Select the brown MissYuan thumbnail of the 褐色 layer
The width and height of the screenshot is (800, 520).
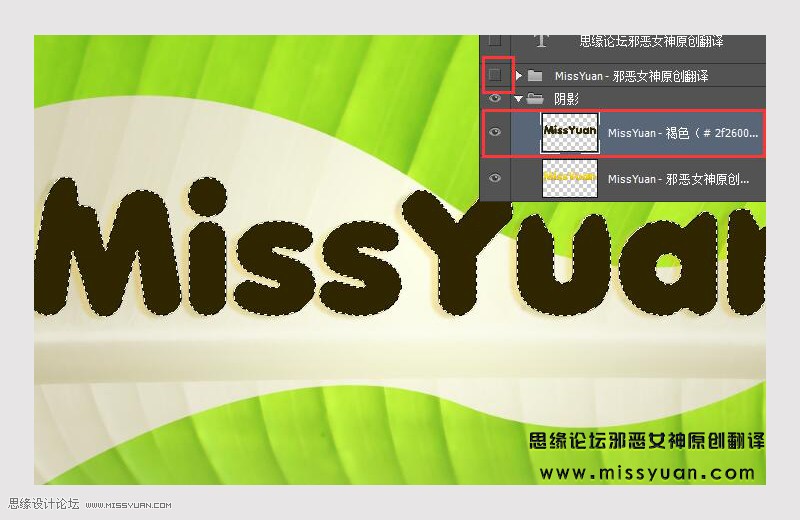click(570, 133)
